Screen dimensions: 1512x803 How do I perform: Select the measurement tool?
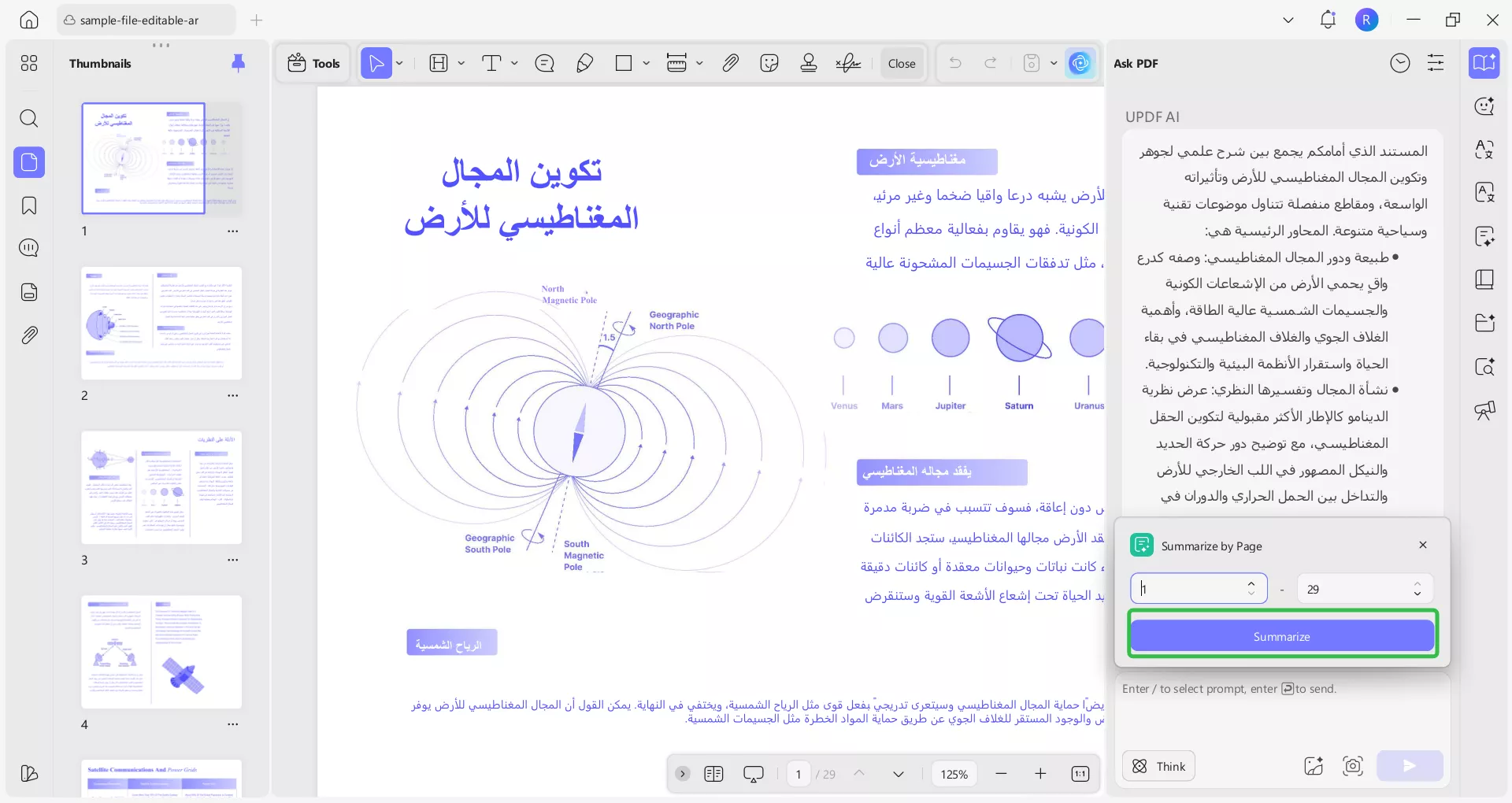click(676, 63)
